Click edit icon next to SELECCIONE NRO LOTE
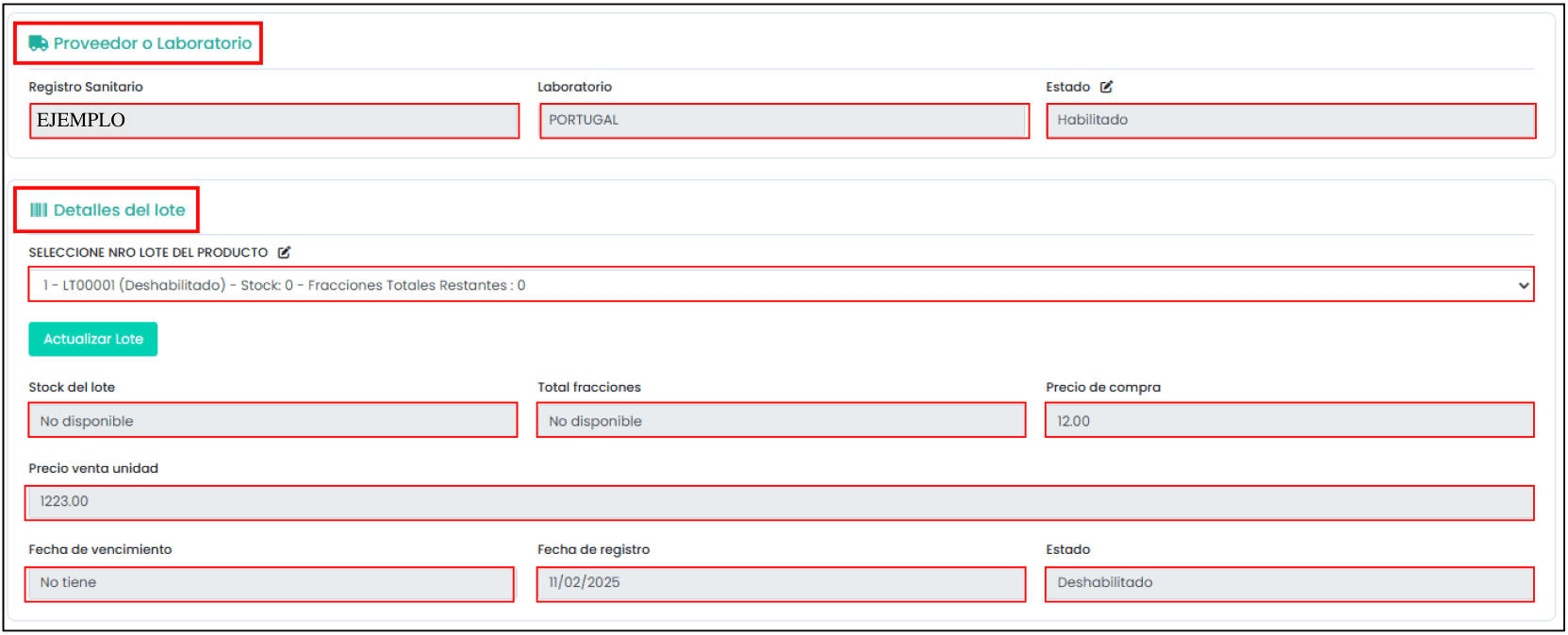The height and width of the screenshot is (635, 1568). point(284,253)
